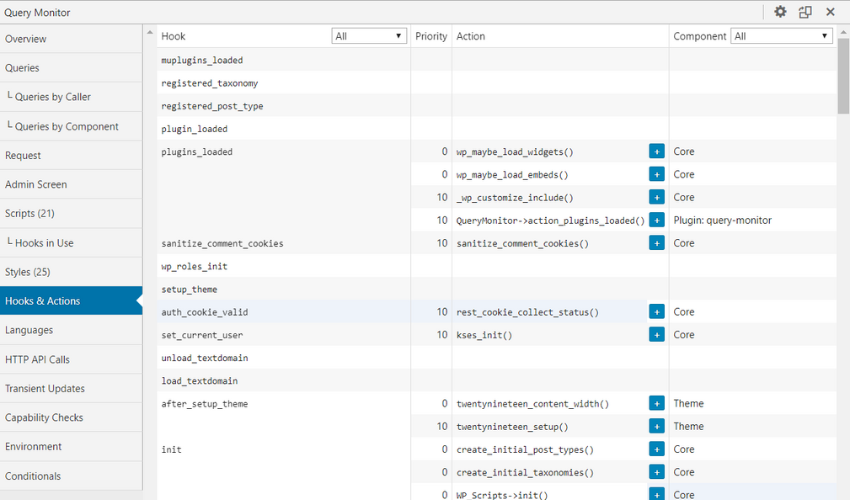Expand create_initial_post_types() plus button
The height and width of the screenshot is (500, 850).
[656, 449]
